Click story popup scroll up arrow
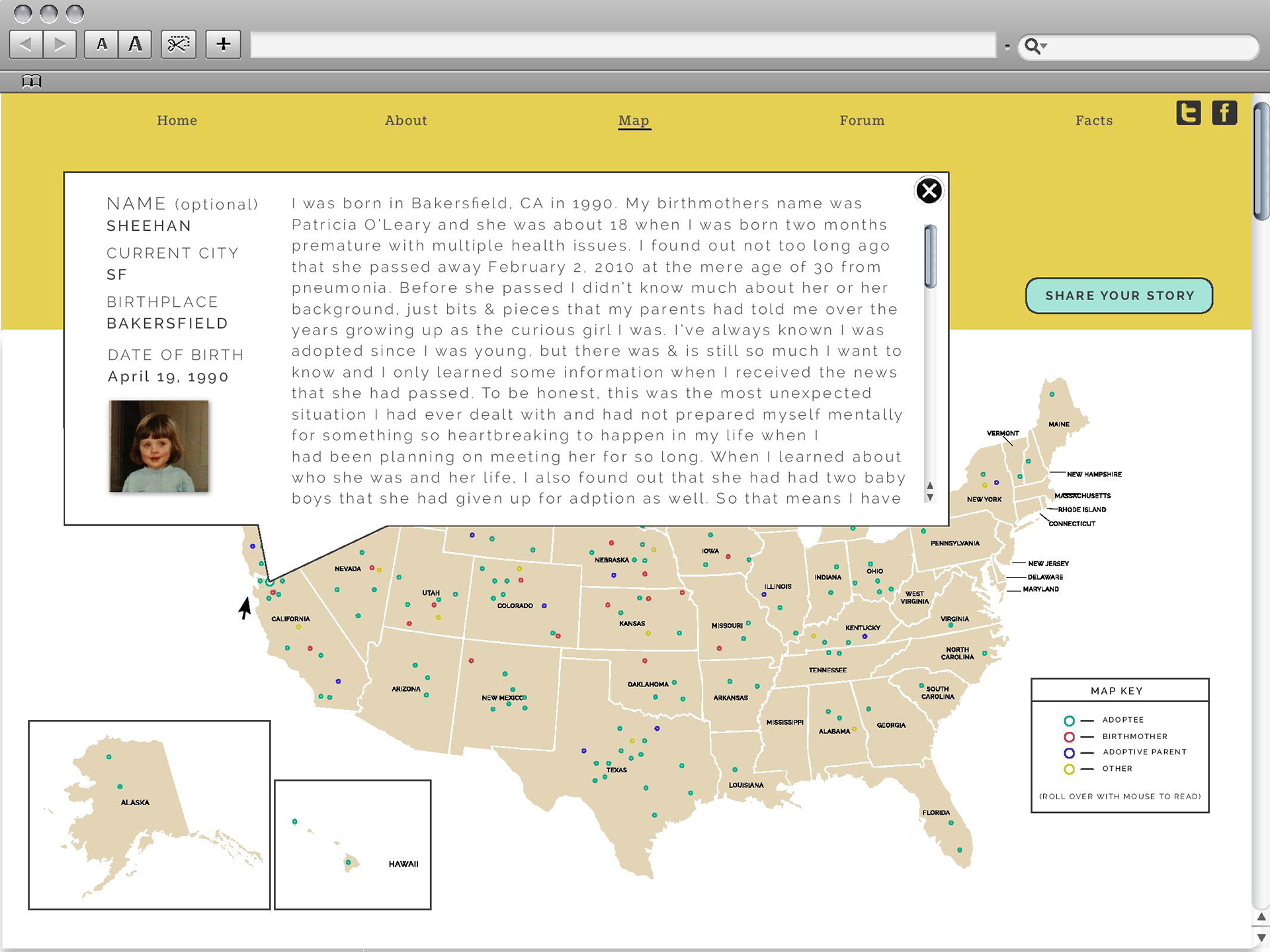Viewport: 1270px width, 952px height. 929,485
